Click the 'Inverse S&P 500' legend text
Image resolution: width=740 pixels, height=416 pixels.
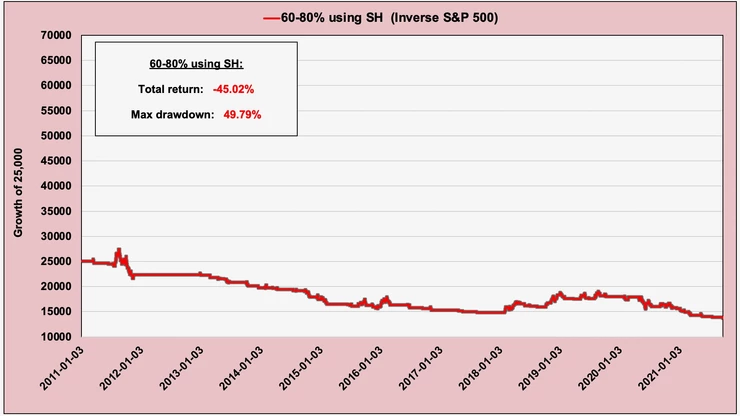445,18
